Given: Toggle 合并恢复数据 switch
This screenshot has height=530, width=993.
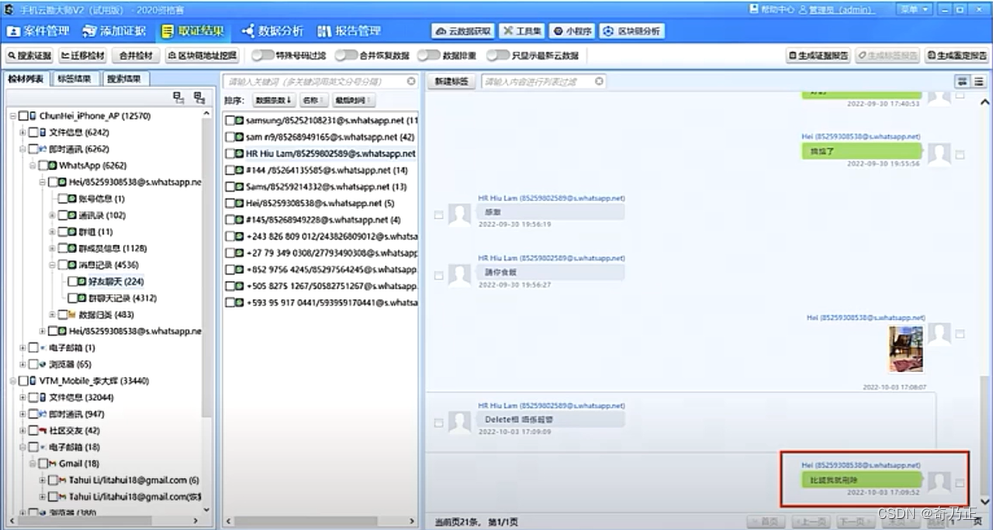Looking at the screenshot, I should coord(346,56).
